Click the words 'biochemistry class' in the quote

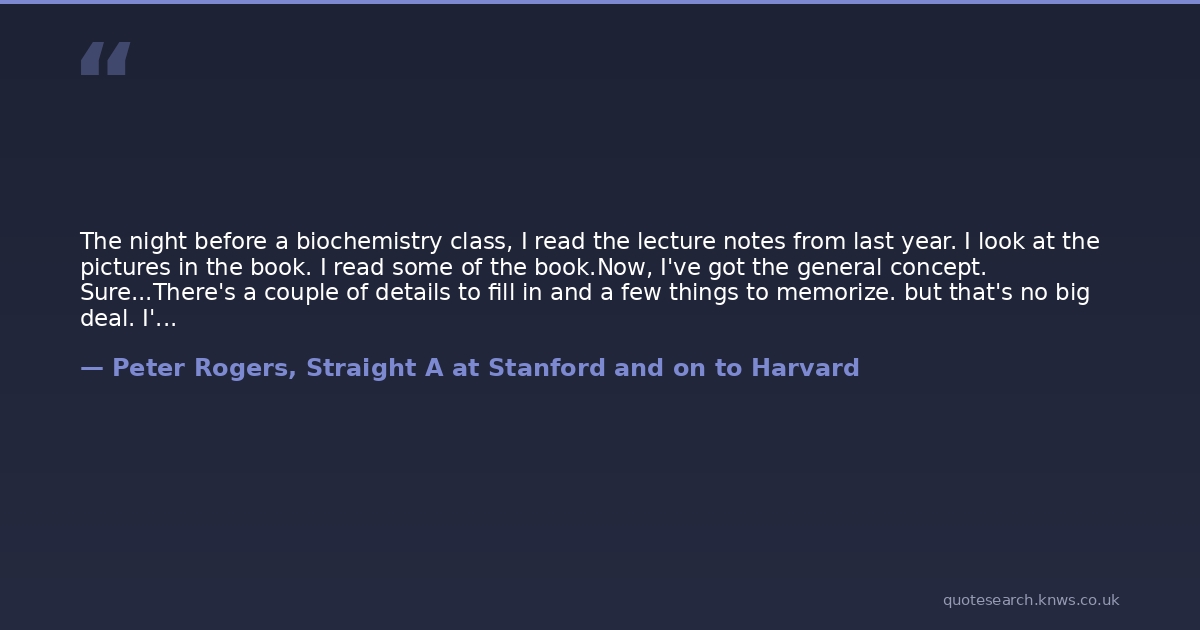pyautogui.click(x=404, y=242)
